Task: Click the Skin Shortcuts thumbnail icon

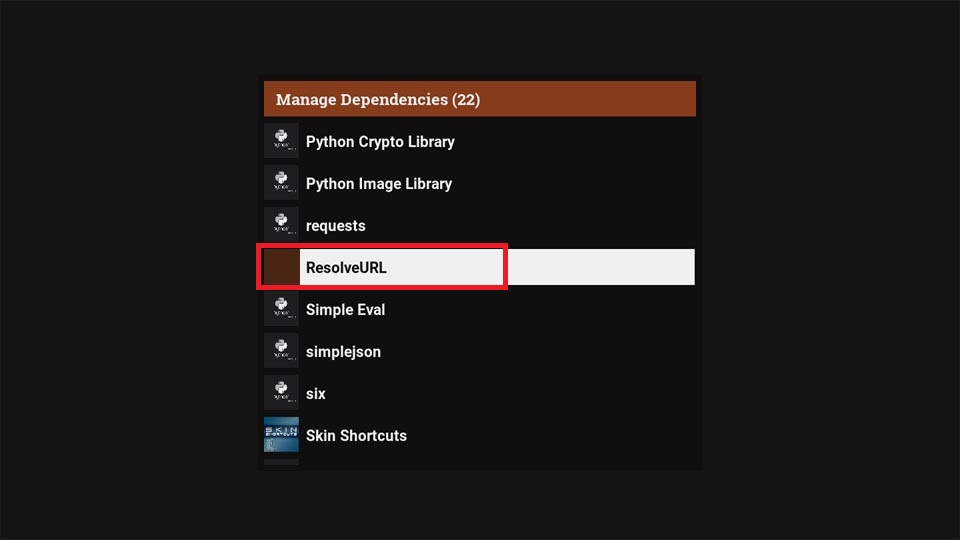Action: 281,435
